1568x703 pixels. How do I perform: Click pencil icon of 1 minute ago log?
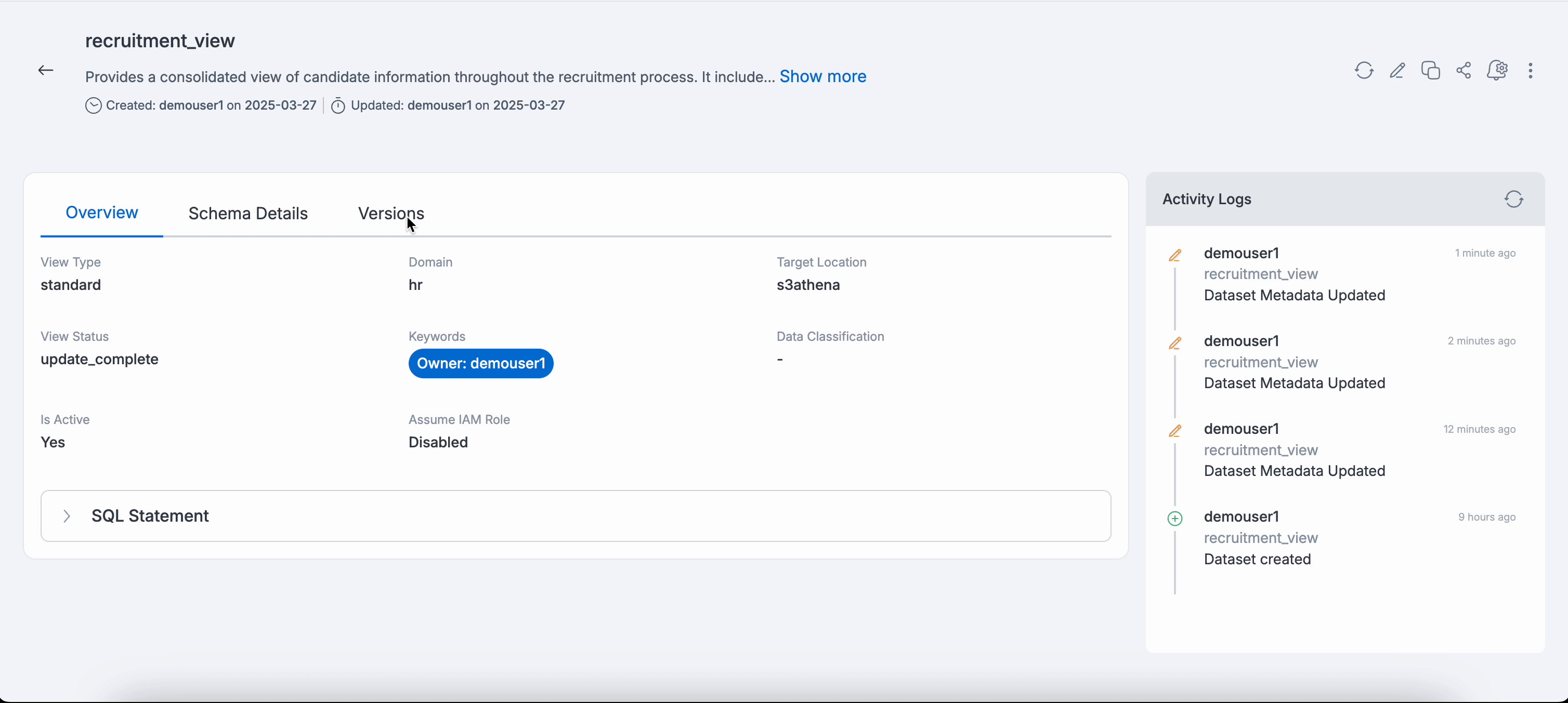coord(1175,255)
